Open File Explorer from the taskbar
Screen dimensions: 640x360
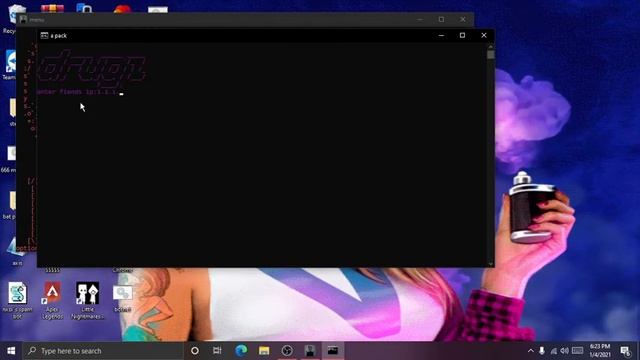pos(264,351)
